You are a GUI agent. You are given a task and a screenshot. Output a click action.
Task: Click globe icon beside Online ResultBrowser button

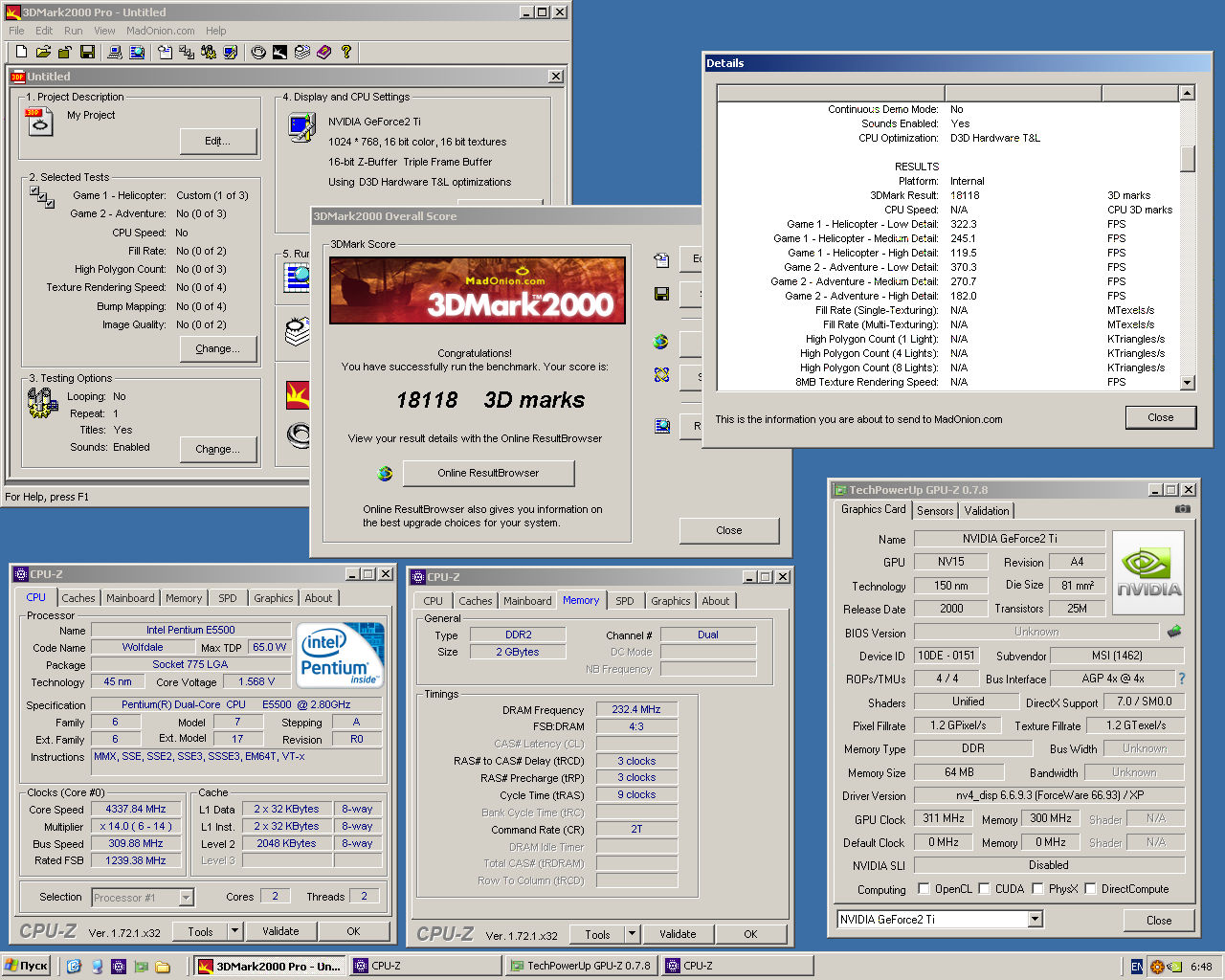point(385,473)
